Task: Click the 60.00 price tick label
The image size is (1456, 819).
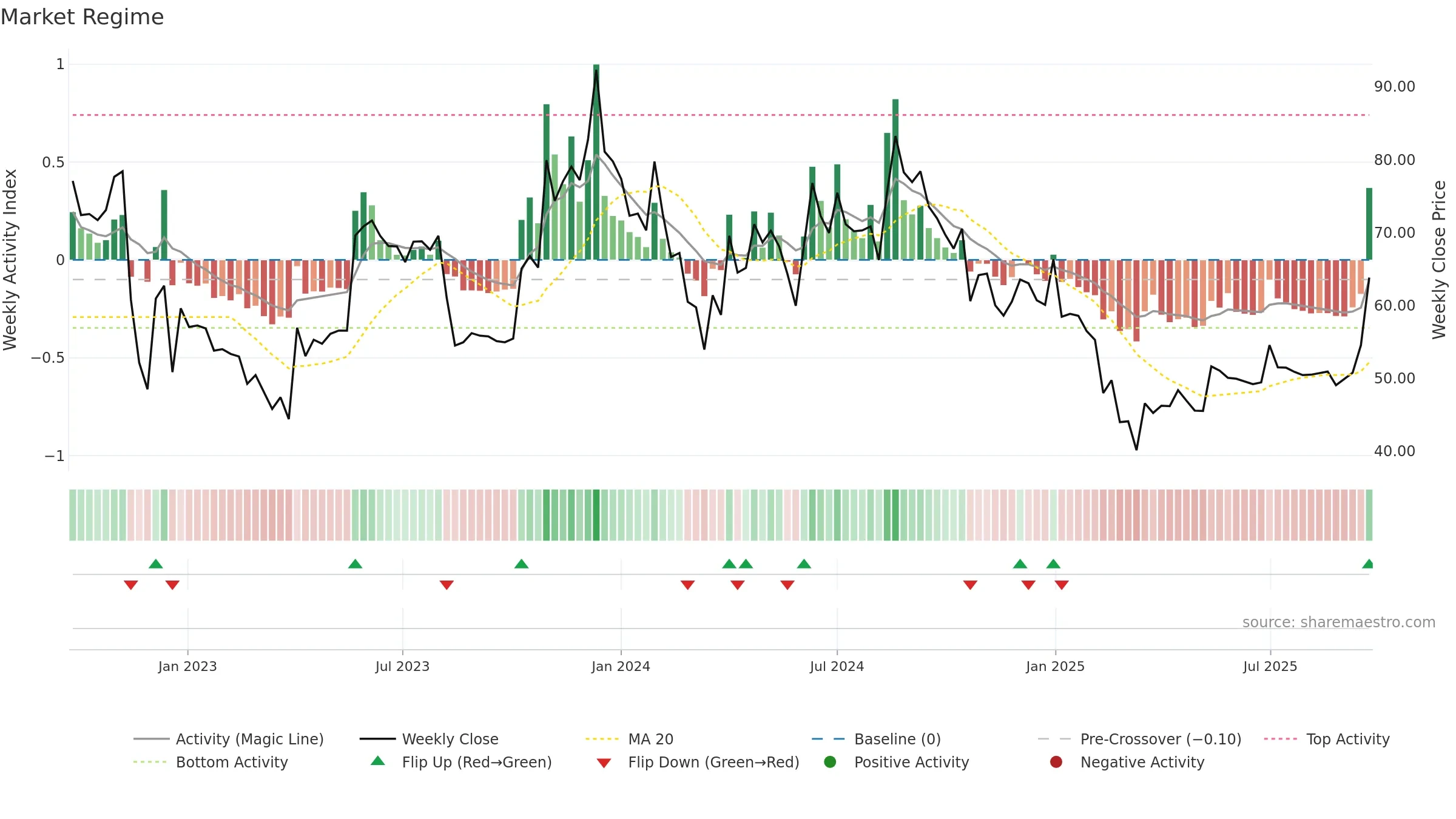Action: click(1394, 306)
